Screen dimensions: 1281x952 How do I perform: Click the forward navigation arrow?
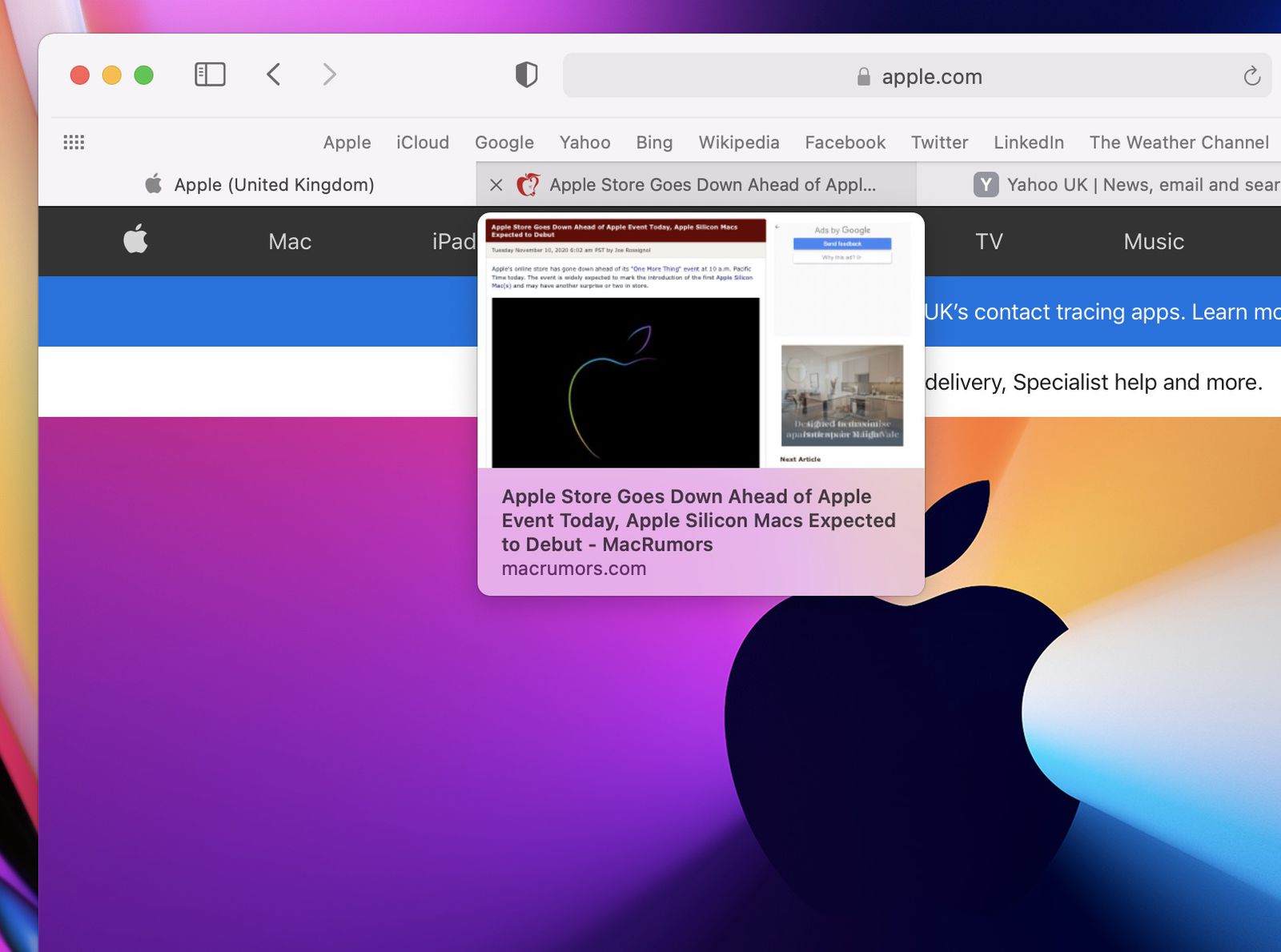(x=329, y=74)
